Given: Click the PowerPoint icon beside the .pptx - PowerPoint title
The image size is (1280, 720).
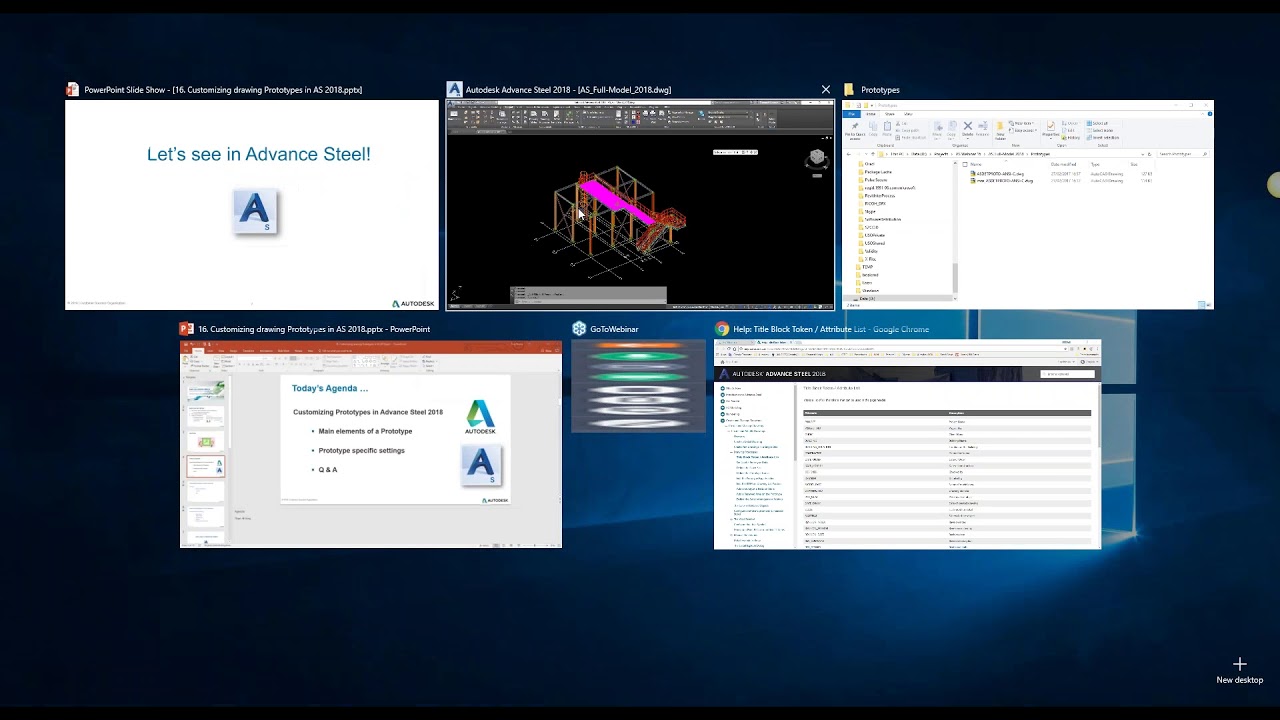Looking at the screenshot, I should tap(186, 329).
